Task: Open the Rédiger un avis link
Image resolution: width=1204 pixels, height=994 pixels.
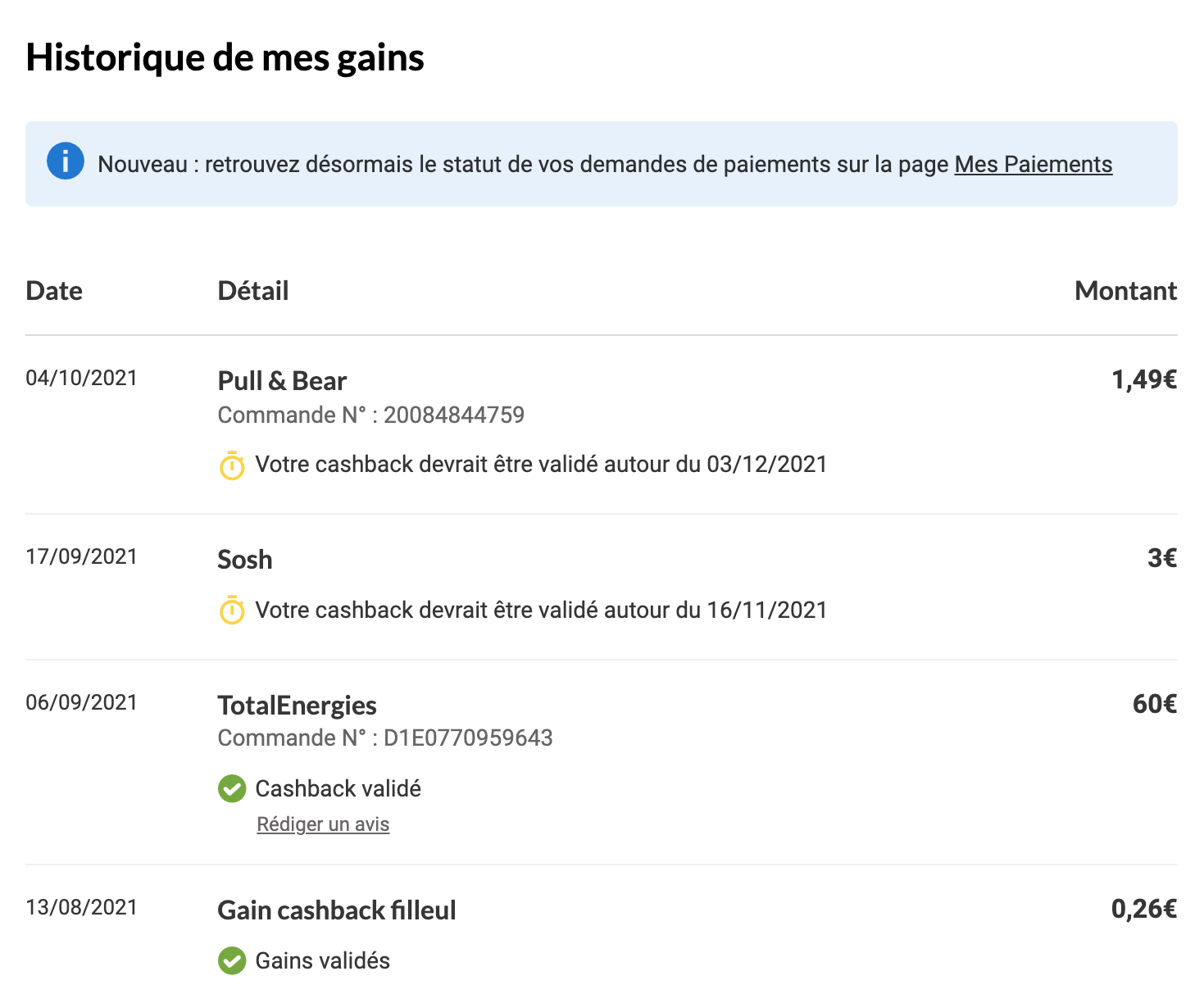Action: [x=323, y=824]
